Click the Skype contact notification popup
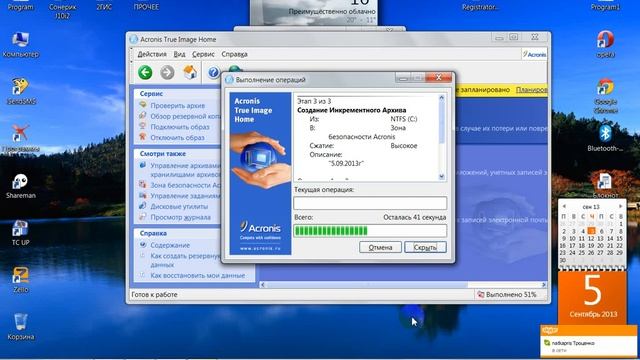Image resolution: width=640 pixels, height=360 pixels. click(588, 342)
